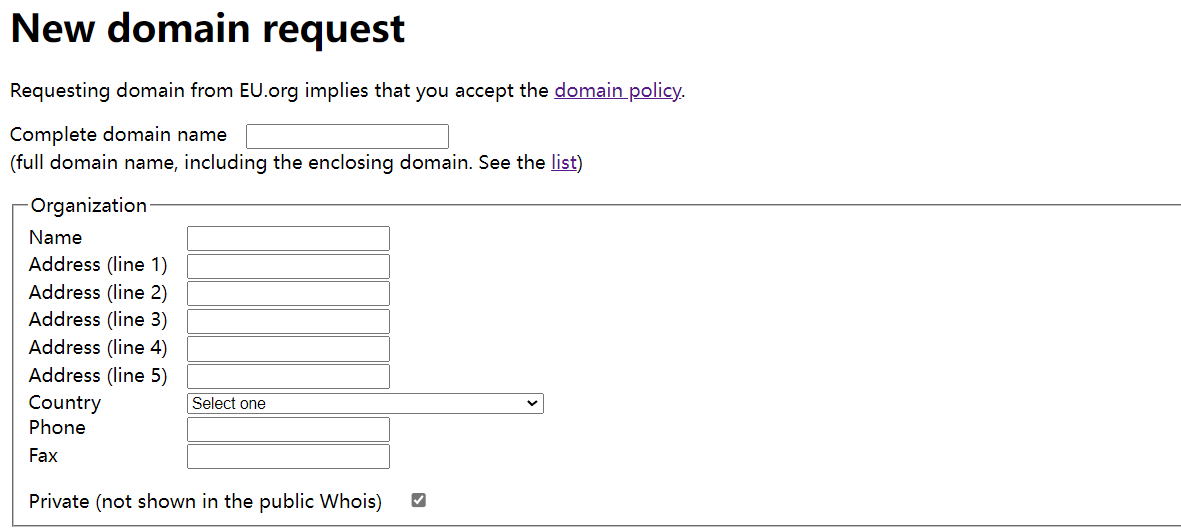The image size is (1181, 532).
Task: Focus the Address (line 4) field
Action: tap(288, 348)
